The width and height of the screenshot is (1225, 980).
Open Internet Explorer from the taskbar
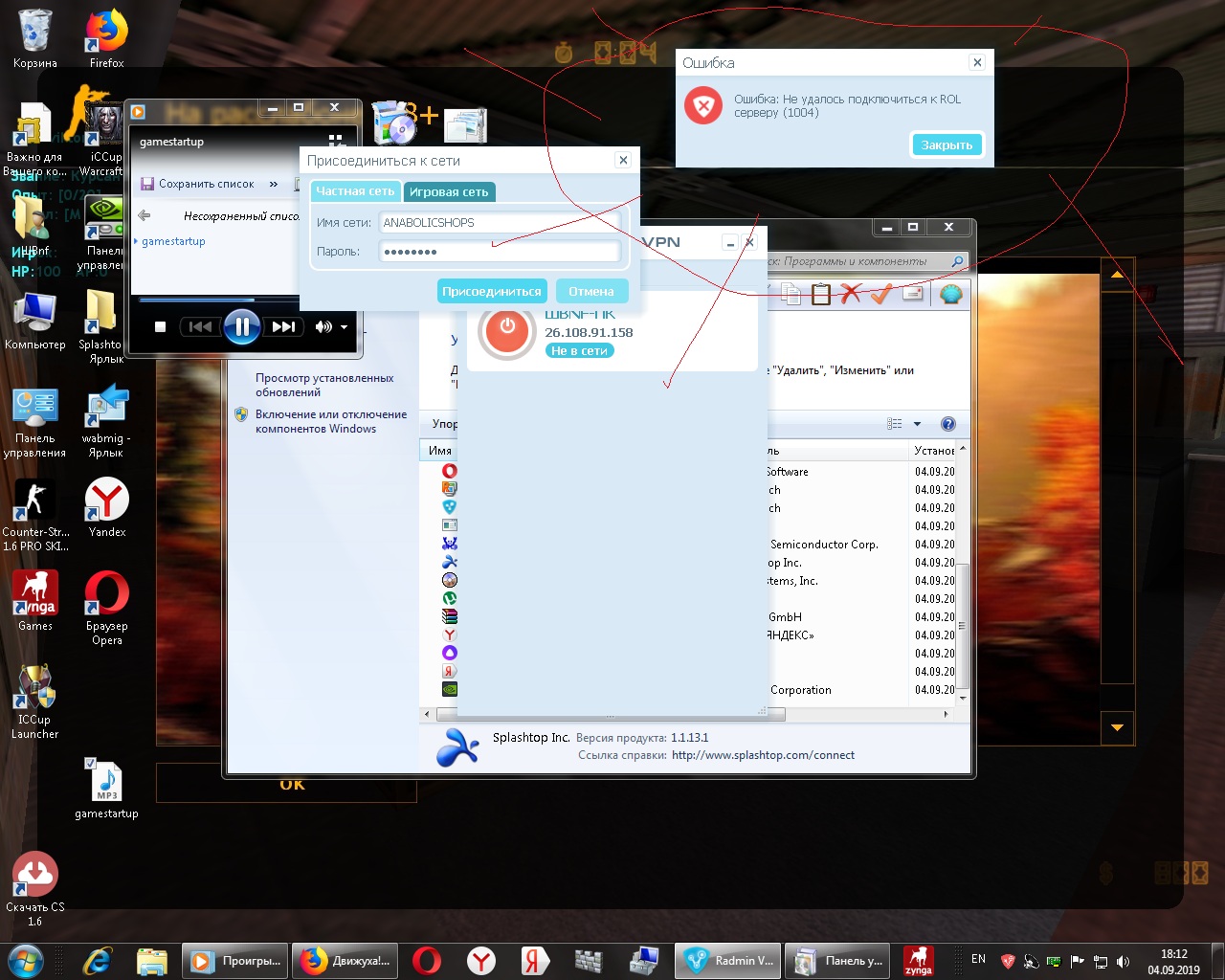click(x=97, y=960)
